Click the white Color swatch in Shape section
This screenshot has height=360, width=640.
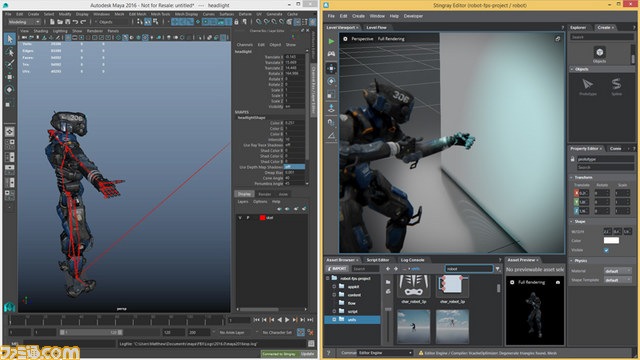611,241
